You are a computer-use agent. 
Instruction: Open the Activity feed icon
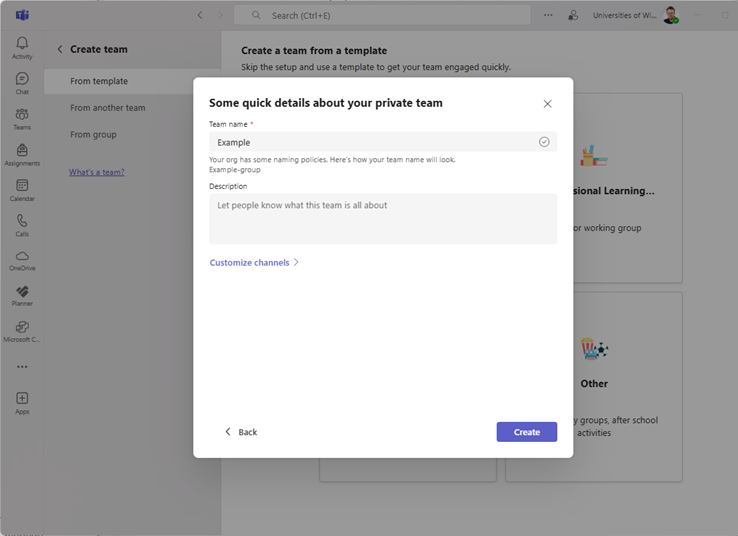point(22,47)
